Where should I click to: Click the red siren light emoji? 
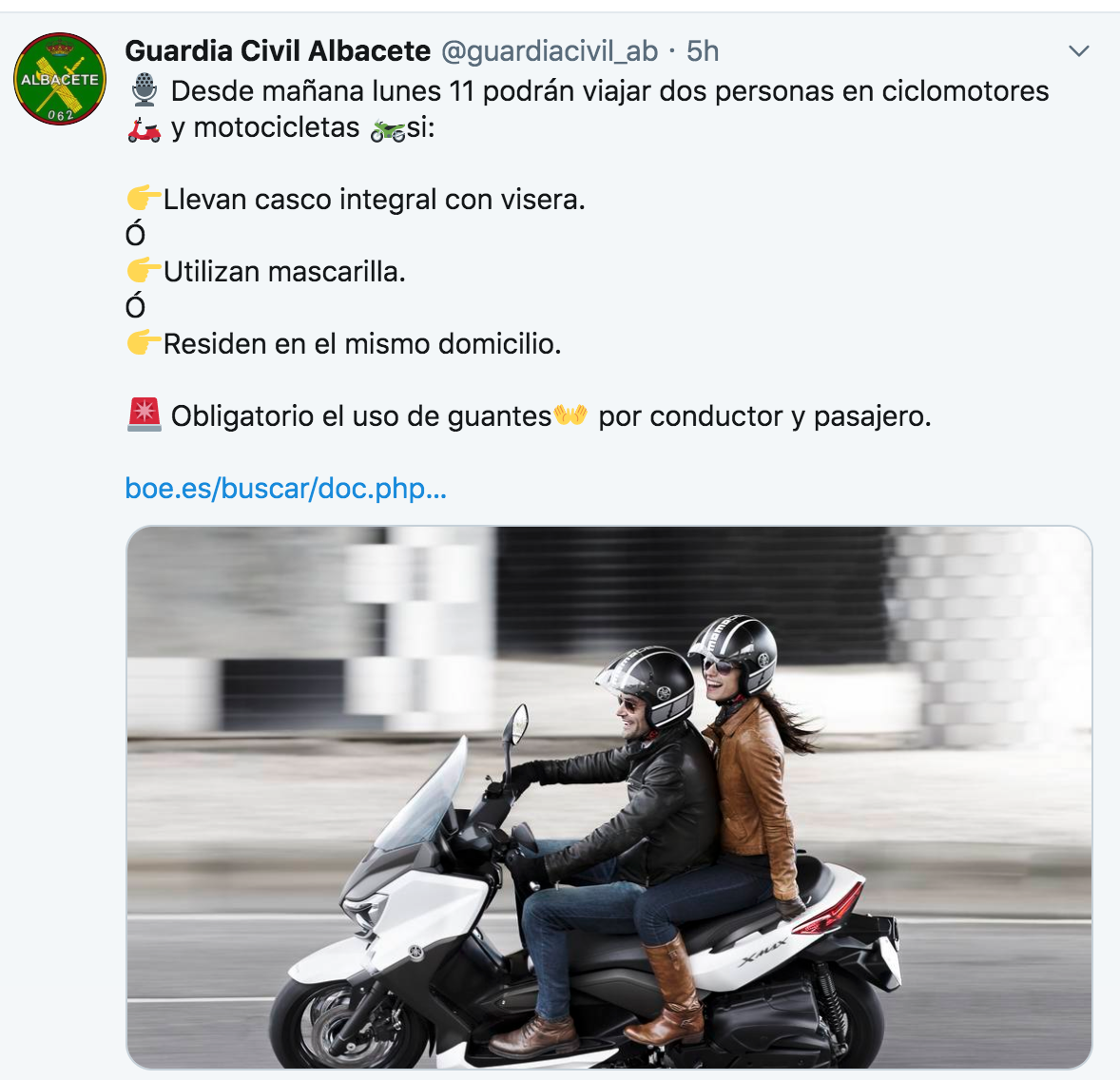coord(145,415)
